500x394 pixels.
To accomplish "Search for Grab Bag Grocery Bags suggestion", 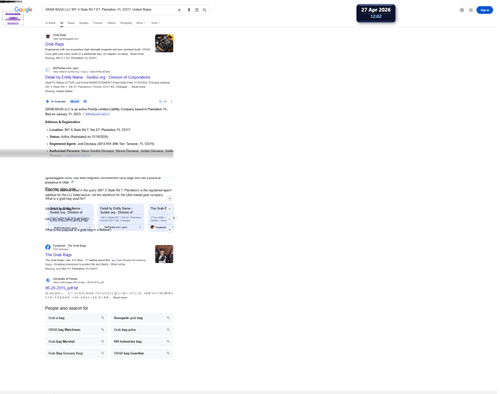I will coord(76,353).
